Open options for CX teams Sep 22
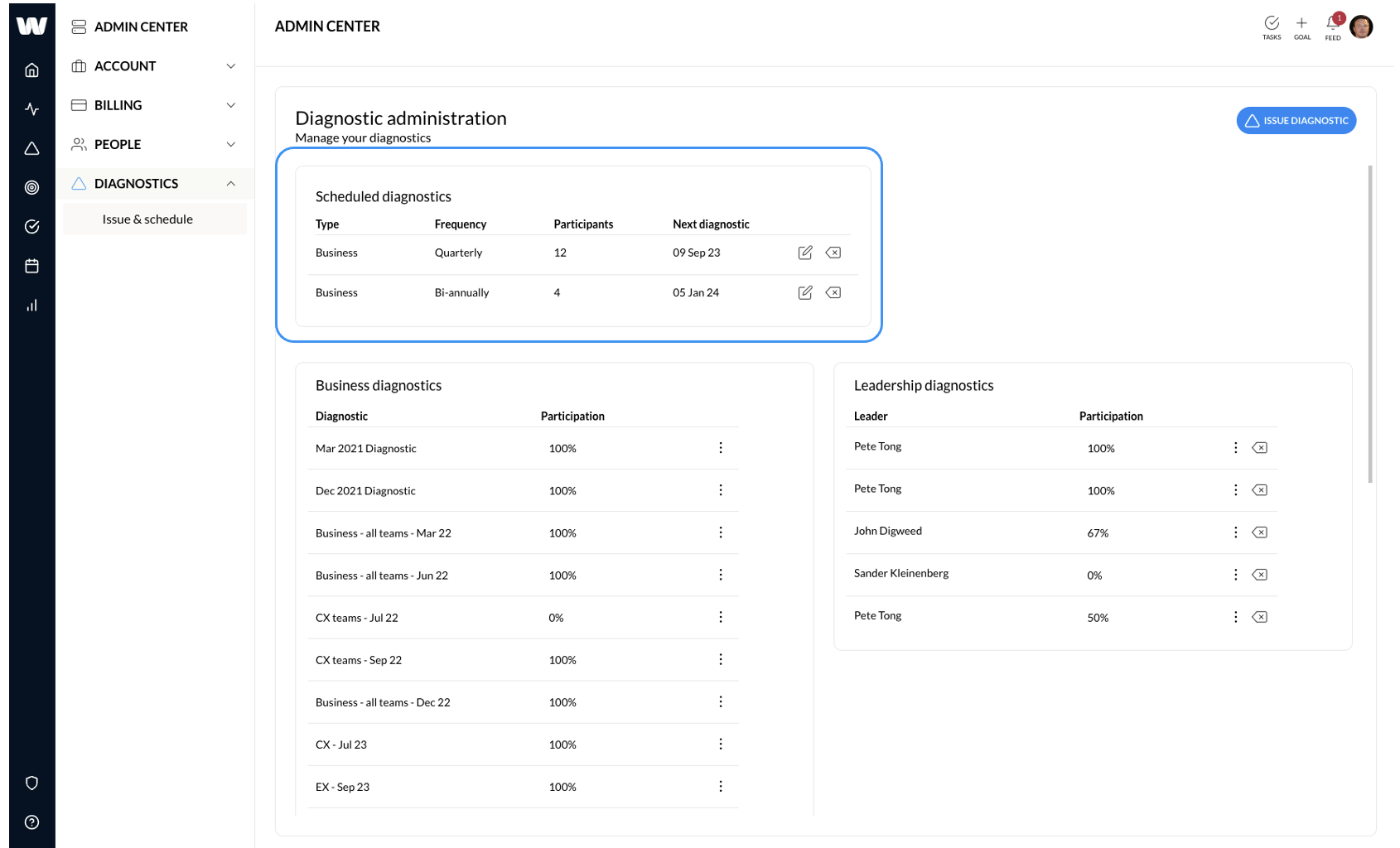The height and width of the screenshot is (848, 1400). coord(721,659)
